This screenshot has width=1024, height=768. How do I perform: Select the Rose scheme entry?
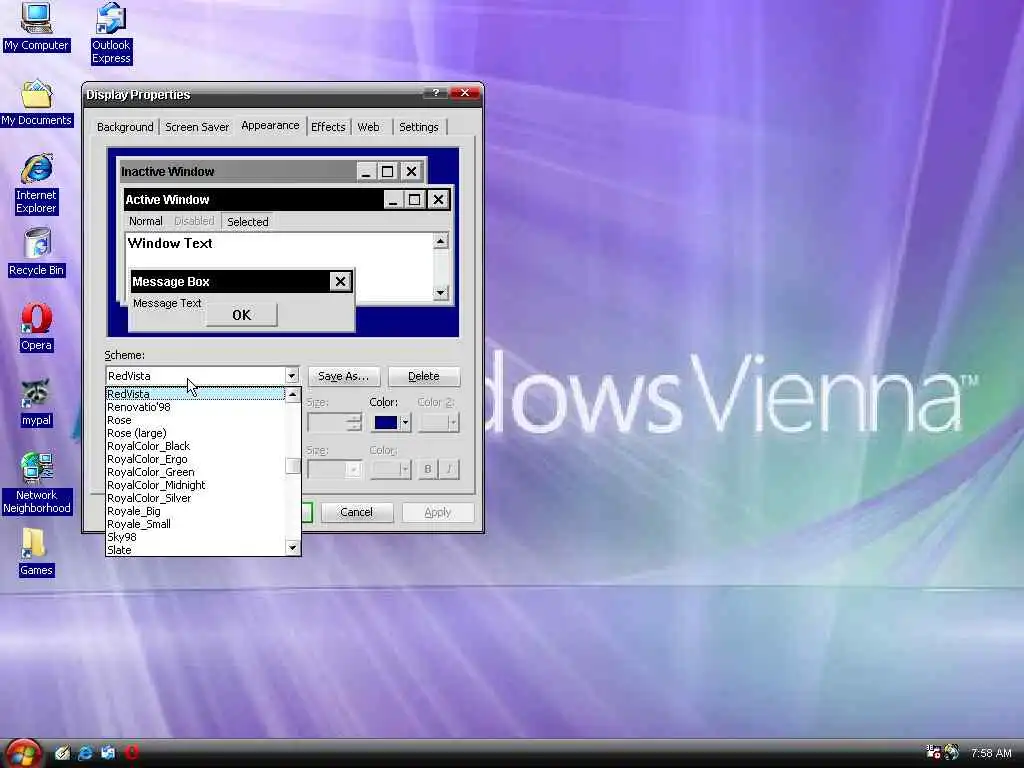click(x=195, y=420)
